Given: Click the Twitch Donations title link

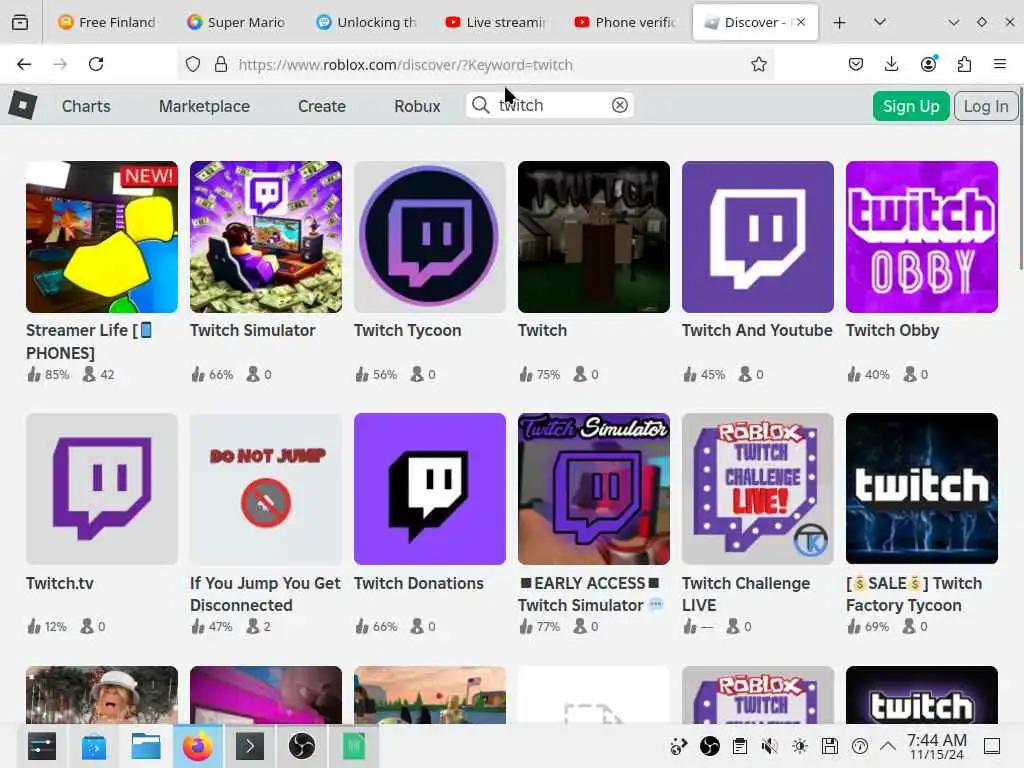Looking at the screenshot, I should 419,583.
